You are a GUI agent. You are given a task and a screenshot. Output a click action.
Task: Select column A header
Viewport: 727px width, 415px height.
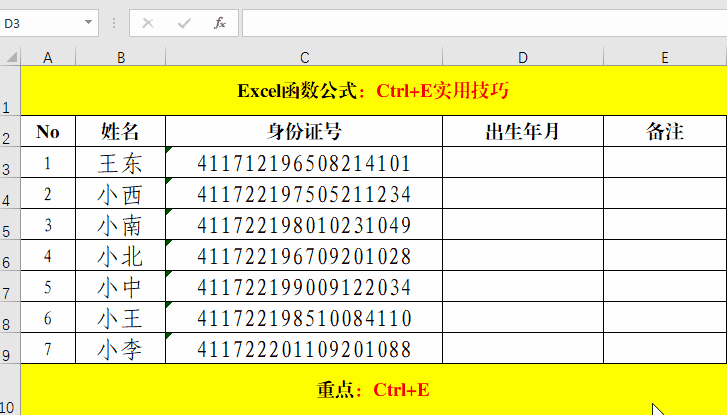tap(48, 57)
